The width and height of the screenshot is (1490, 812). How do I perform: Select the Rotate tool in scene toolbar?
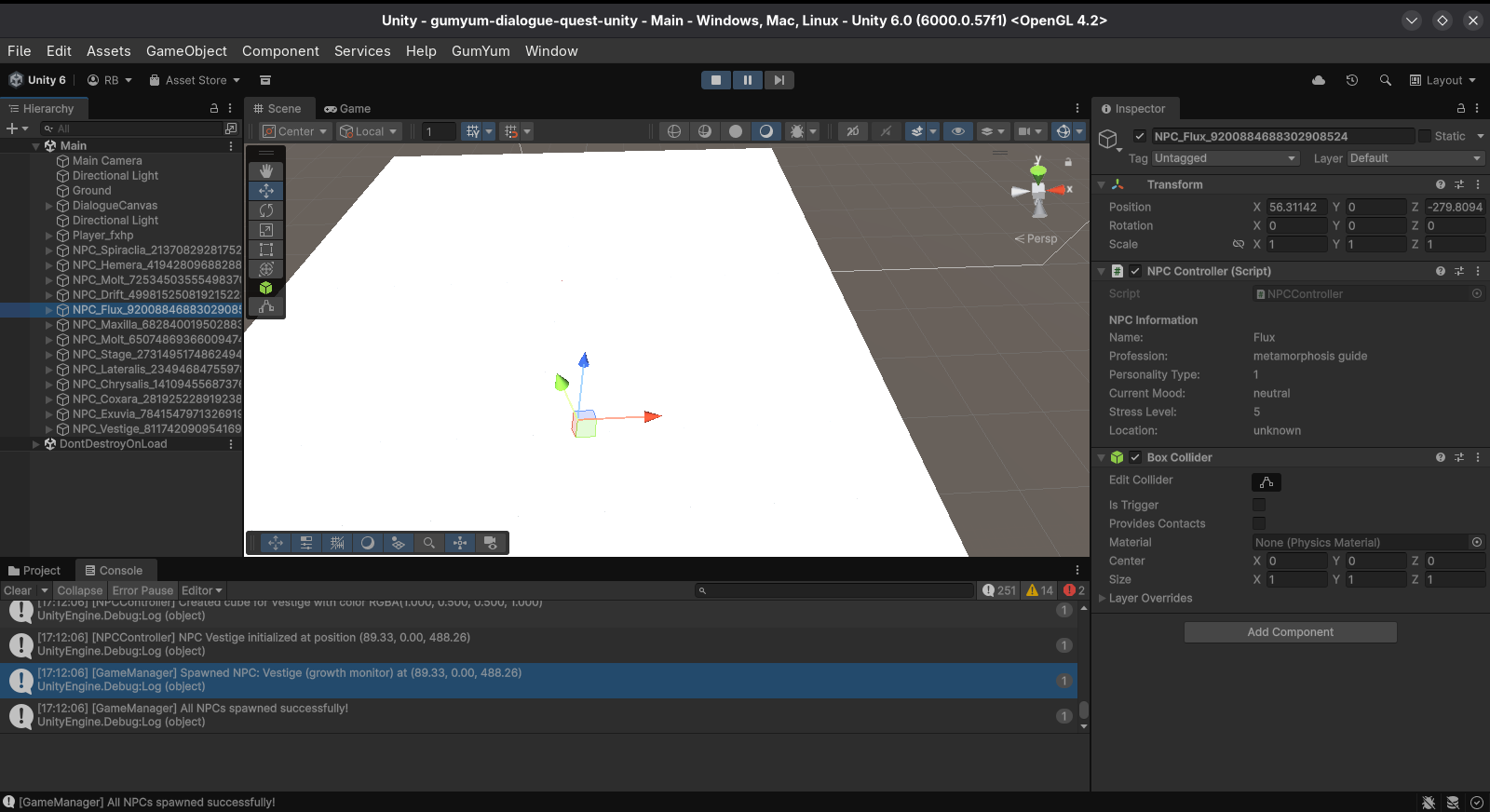point(266,210)
